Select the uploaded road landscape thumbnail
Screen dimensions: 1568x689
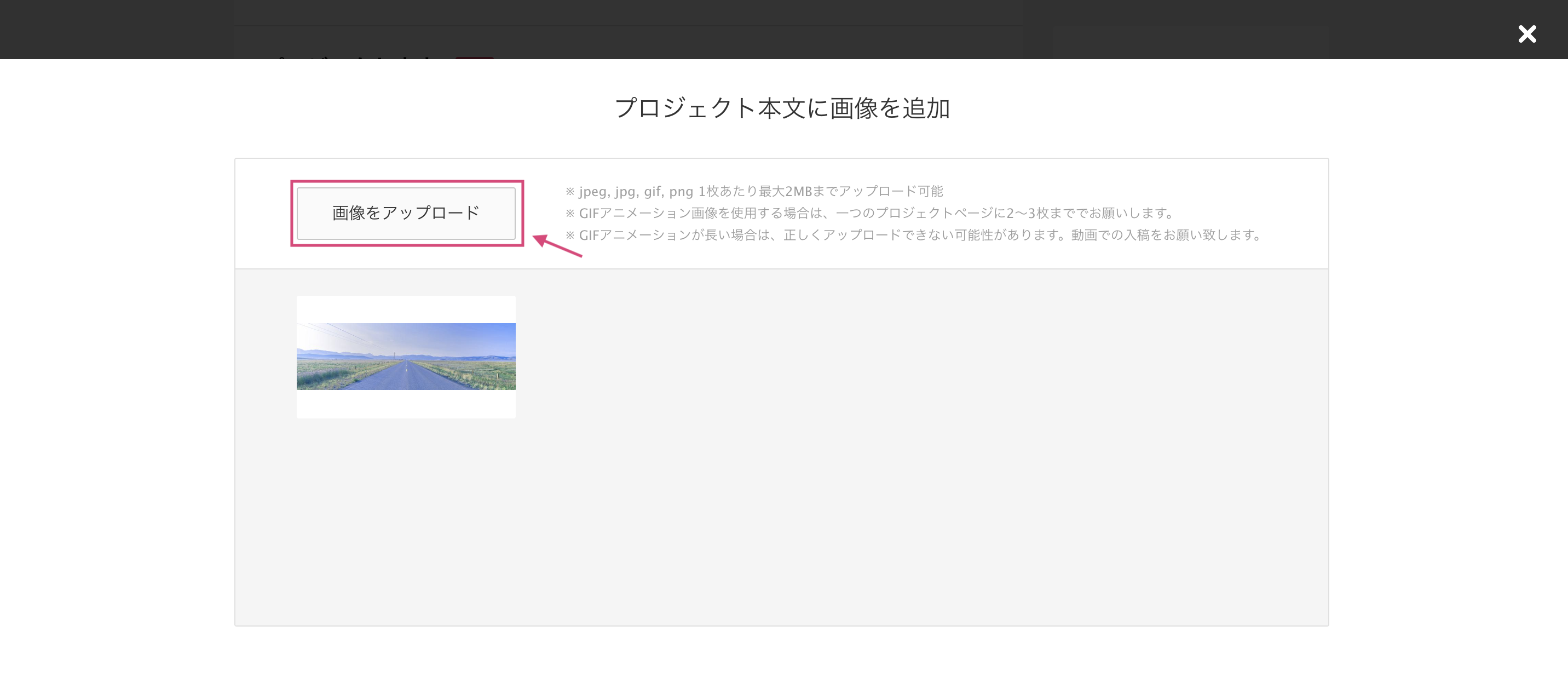405,357
